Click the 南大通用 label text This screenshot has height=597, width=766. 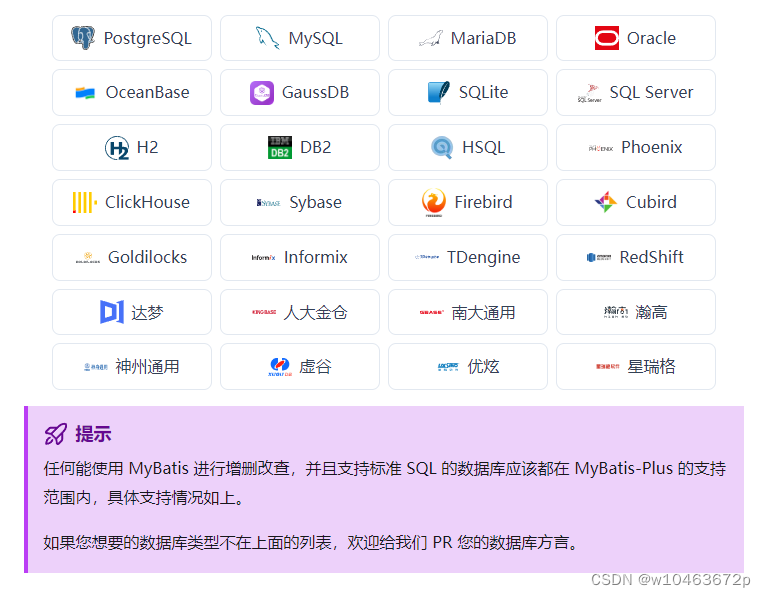484,312
